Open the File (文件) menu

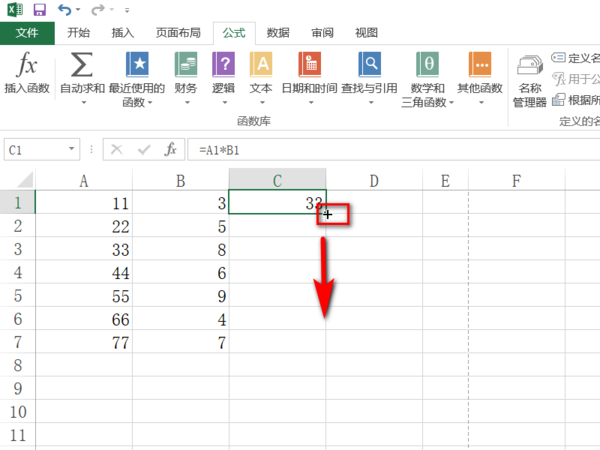(x=27, y=33)
